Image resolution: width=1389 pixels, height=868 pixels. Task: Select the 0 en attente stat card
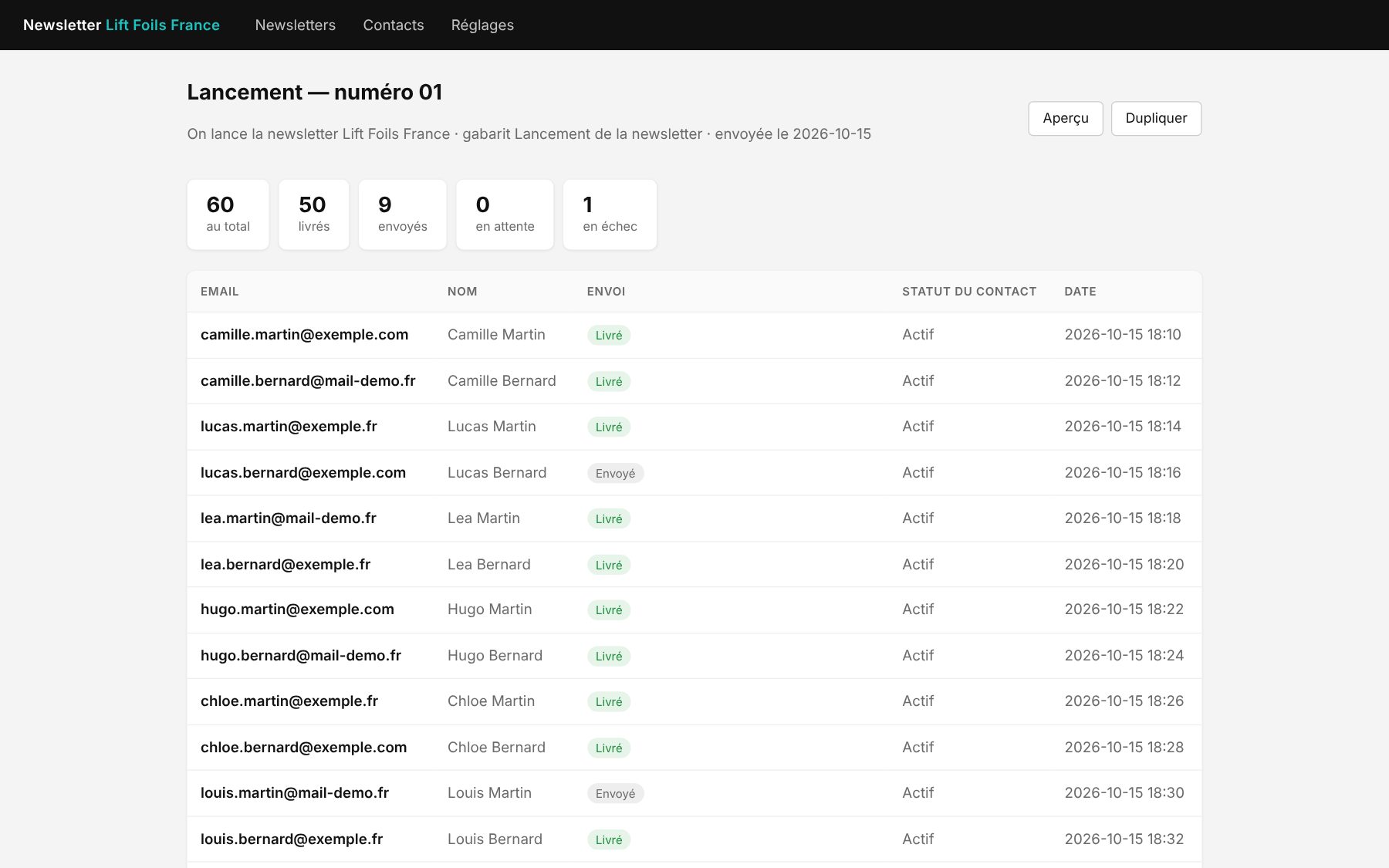pyautogui.click(x=505, y=214)
